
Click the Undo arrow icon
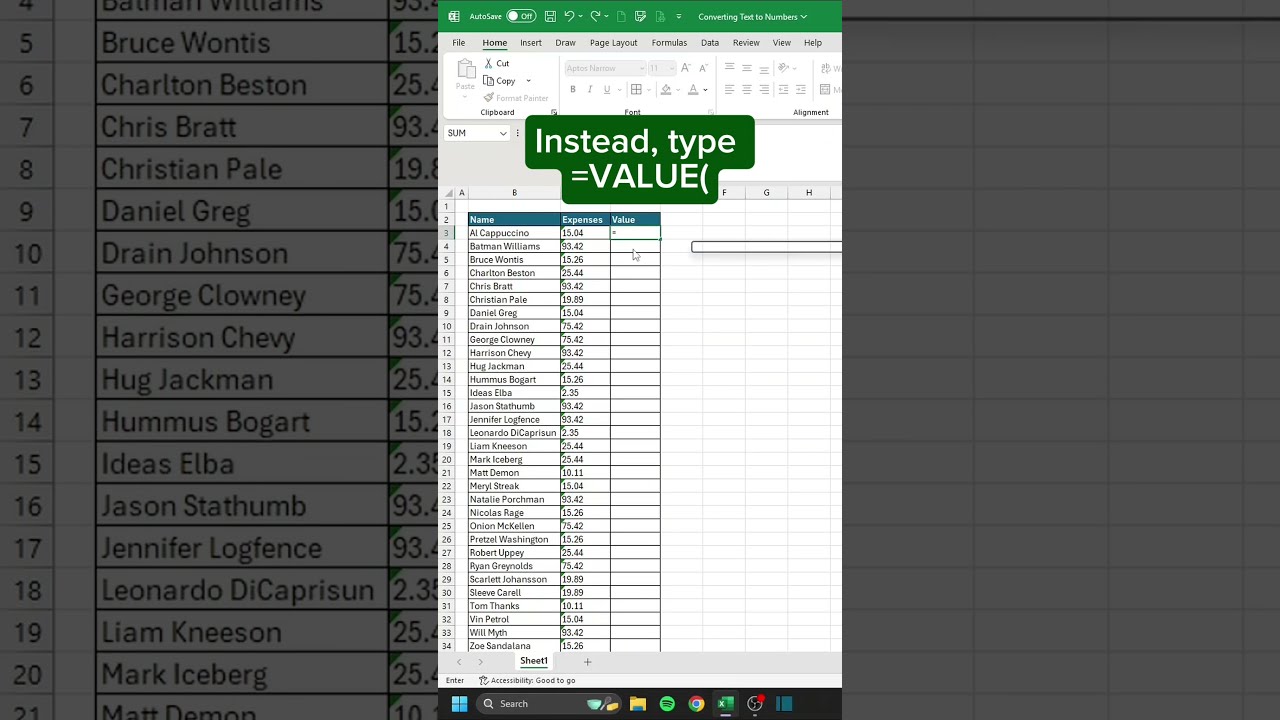569,16
